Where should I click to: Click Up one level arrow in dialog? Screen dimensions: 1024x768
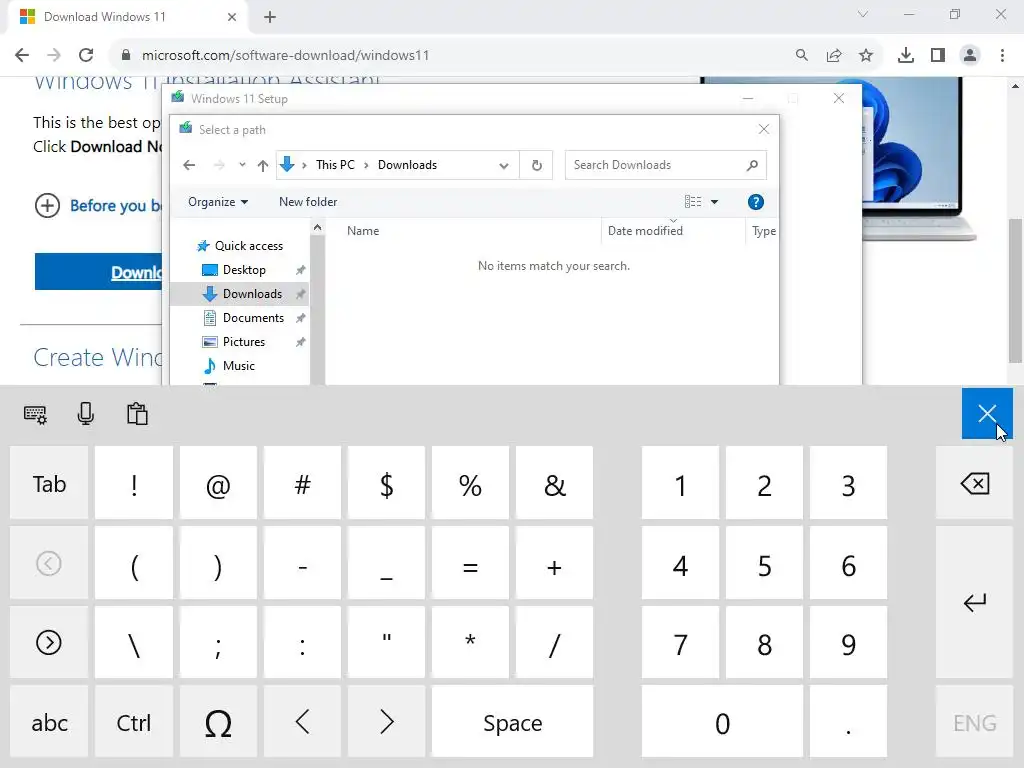263,165
